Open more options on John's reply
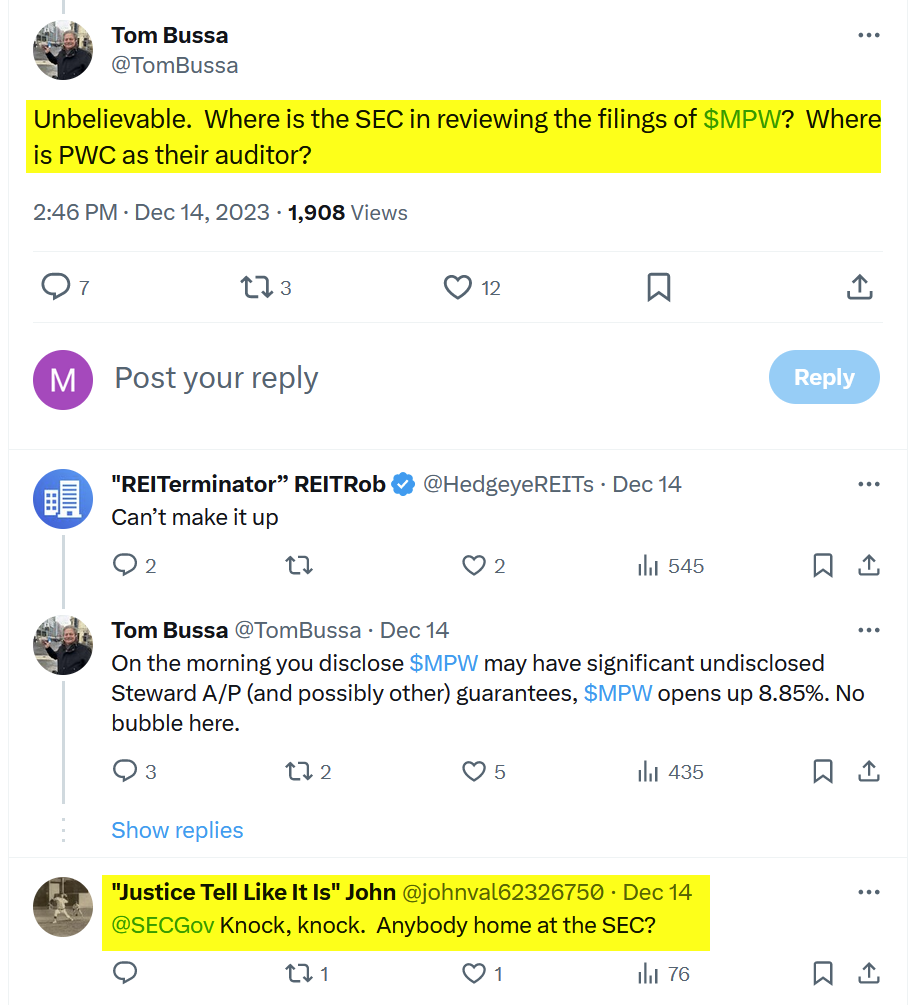The image size is (915, 1005). click(x=869, y=892)
